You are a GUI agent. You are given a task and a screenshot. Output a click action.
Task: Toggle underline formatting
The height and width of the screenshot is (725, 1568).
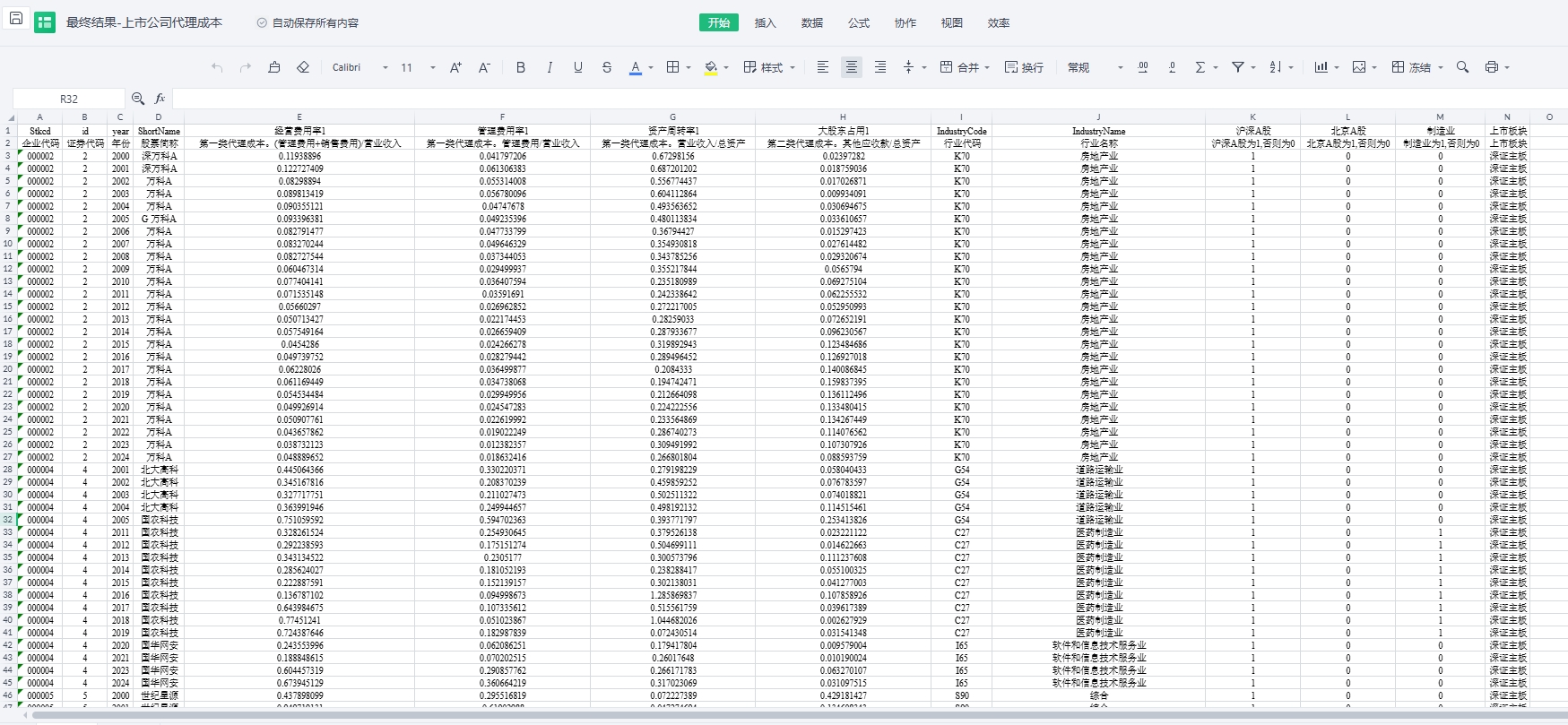[578, 67]
